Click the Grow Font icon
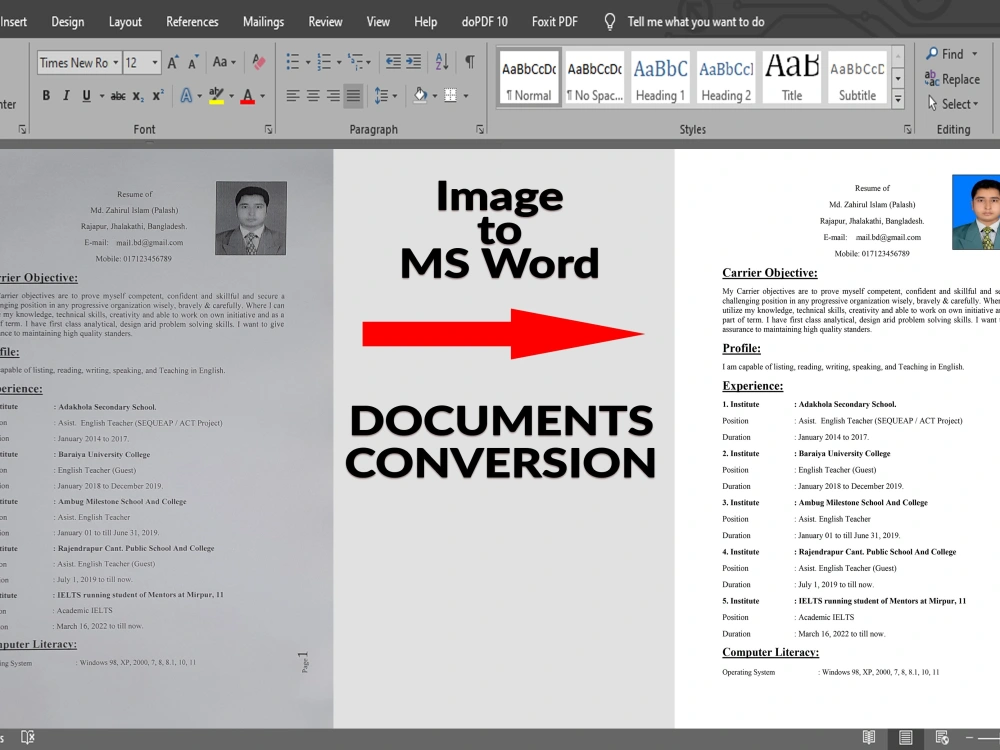The height and width of the screenshot is (750, 1000). point(173,62)
